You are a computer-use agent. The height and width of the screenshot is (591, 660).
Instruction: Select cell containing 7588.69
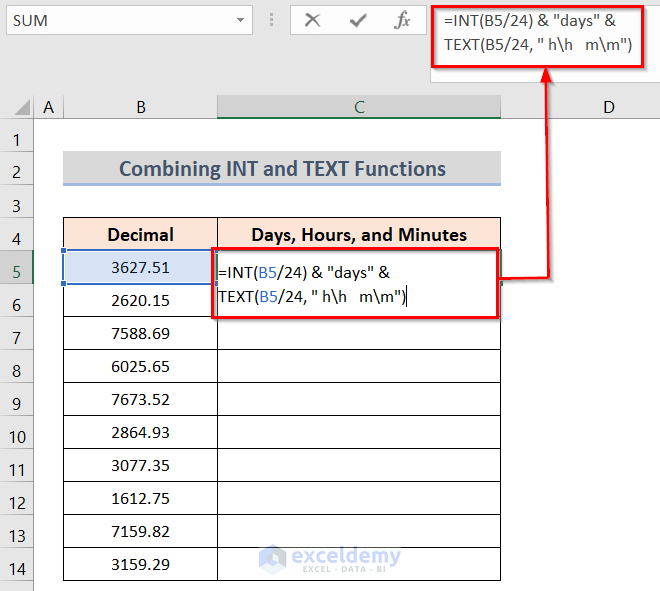point(141,333)
